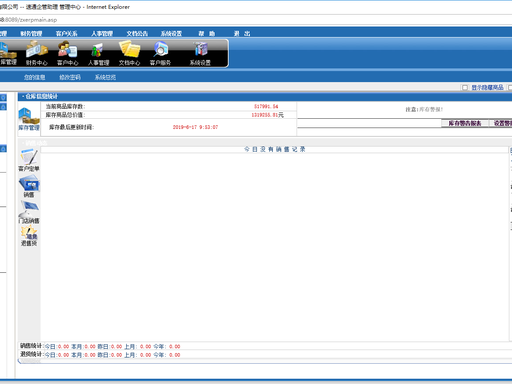Click the first small blue sidebar icon
512x384 pixels.
coord(3,97)
